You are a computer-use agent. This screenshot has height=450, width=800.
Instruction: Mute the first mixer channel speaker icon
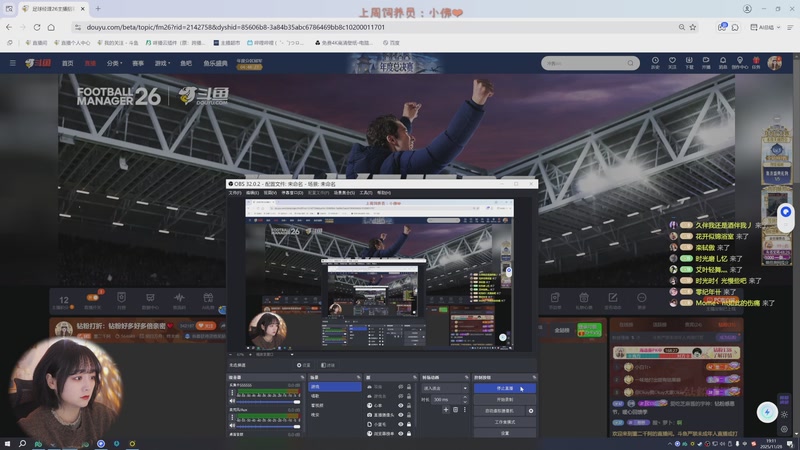pos(232,402)
